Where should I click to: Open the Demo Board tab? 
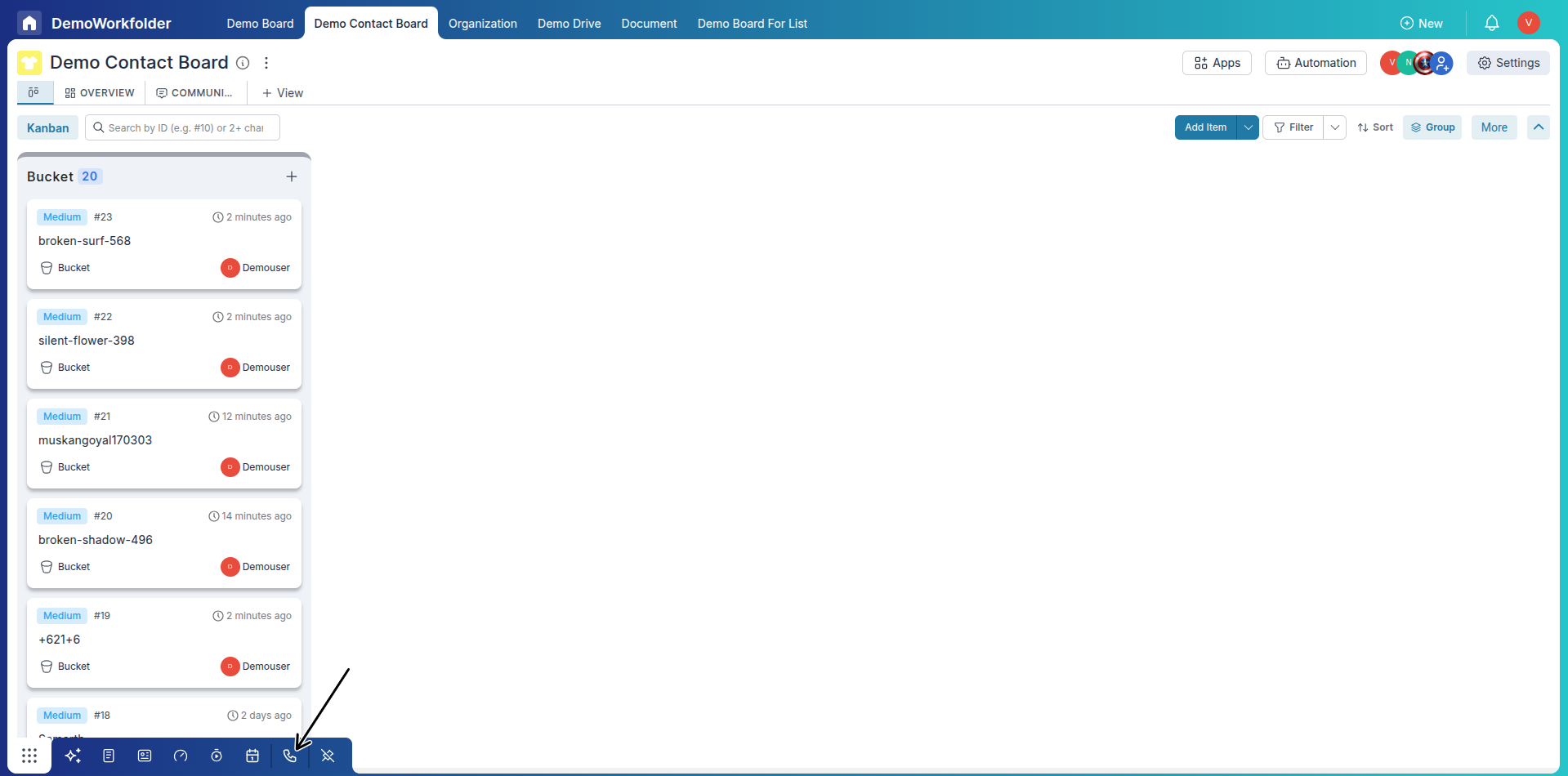click(x=260, y=24)
